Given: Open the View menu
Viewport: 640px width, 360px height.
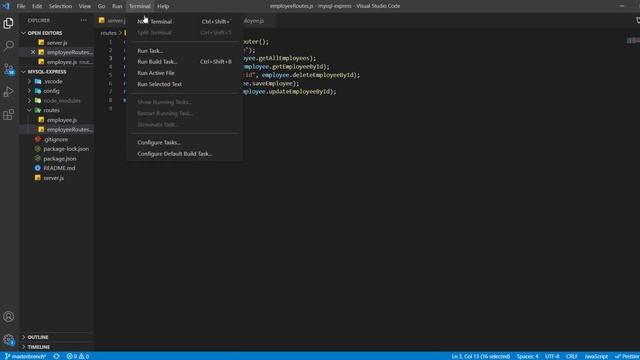Looking at the screenshot, I should tap(84, 6).
